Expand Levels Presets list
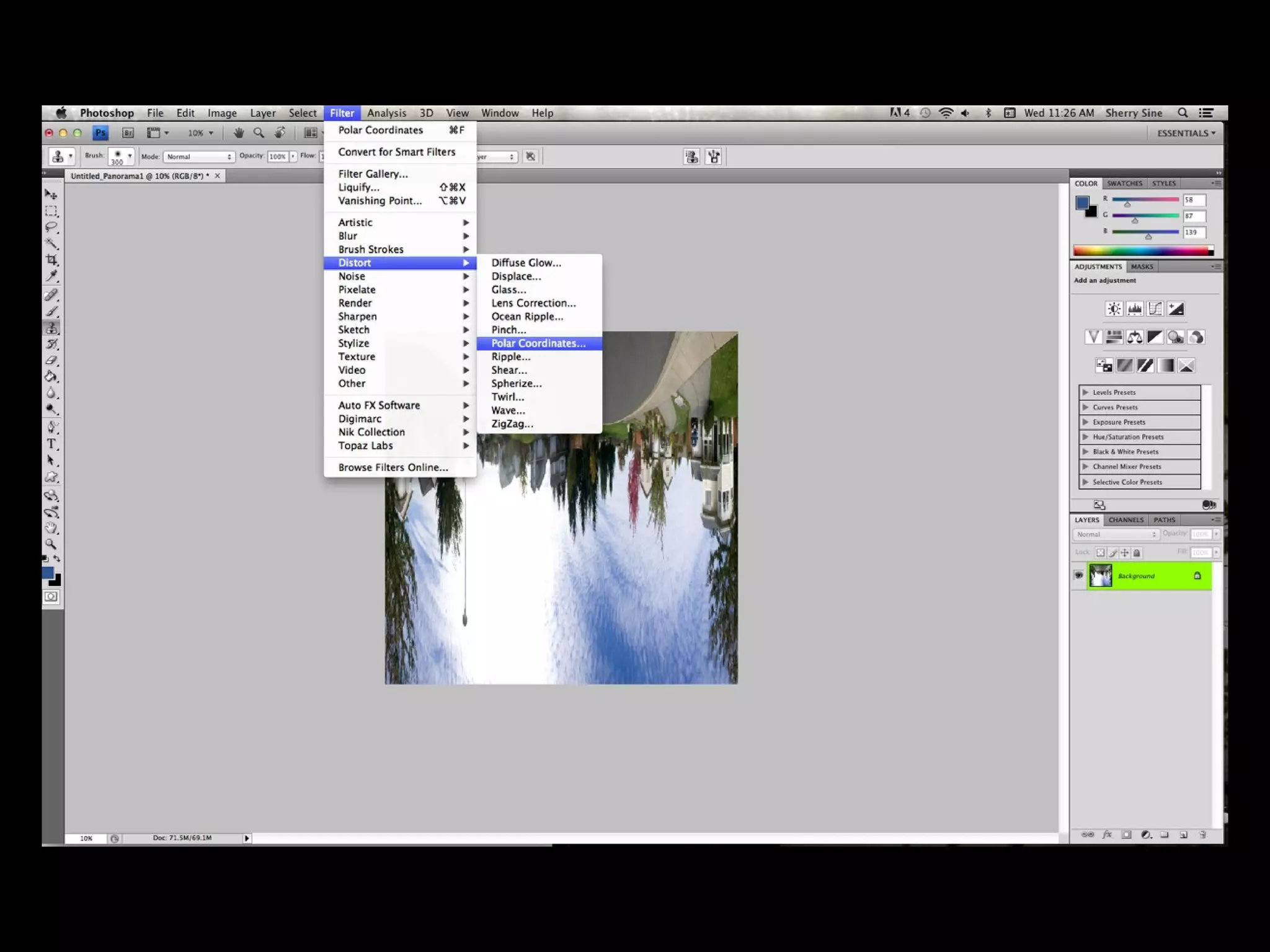1270x952 pixels. click(x=1086, y=392)
